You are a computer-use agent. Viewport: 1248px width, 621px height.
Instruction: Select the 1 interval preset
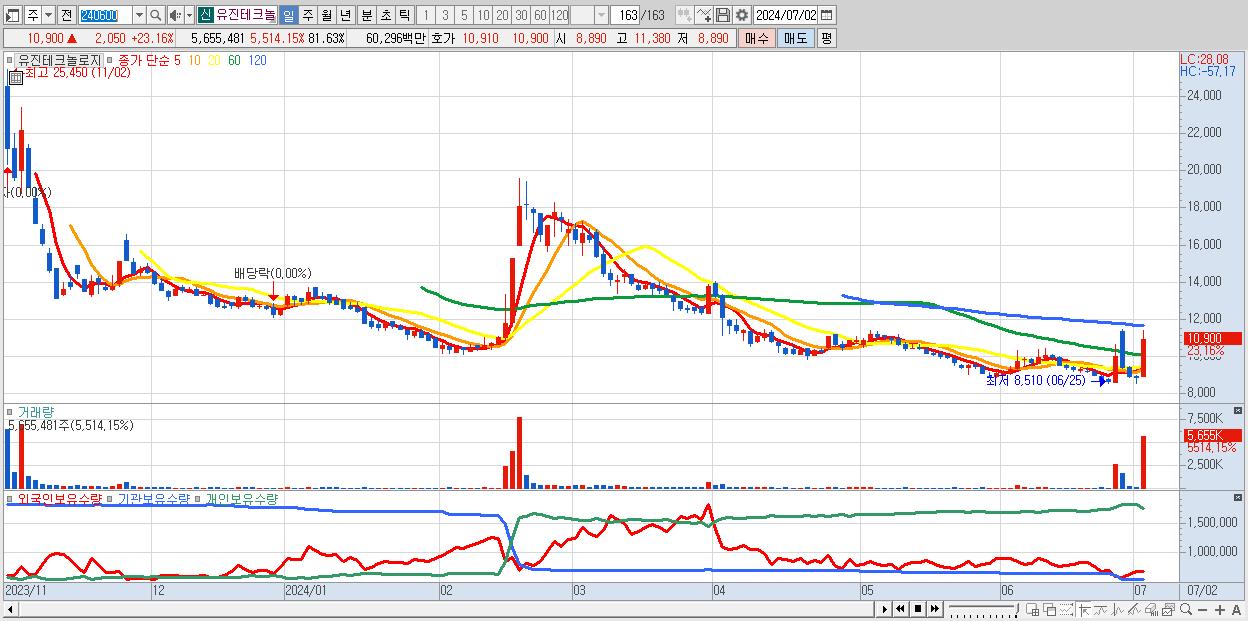click(425, 15)
